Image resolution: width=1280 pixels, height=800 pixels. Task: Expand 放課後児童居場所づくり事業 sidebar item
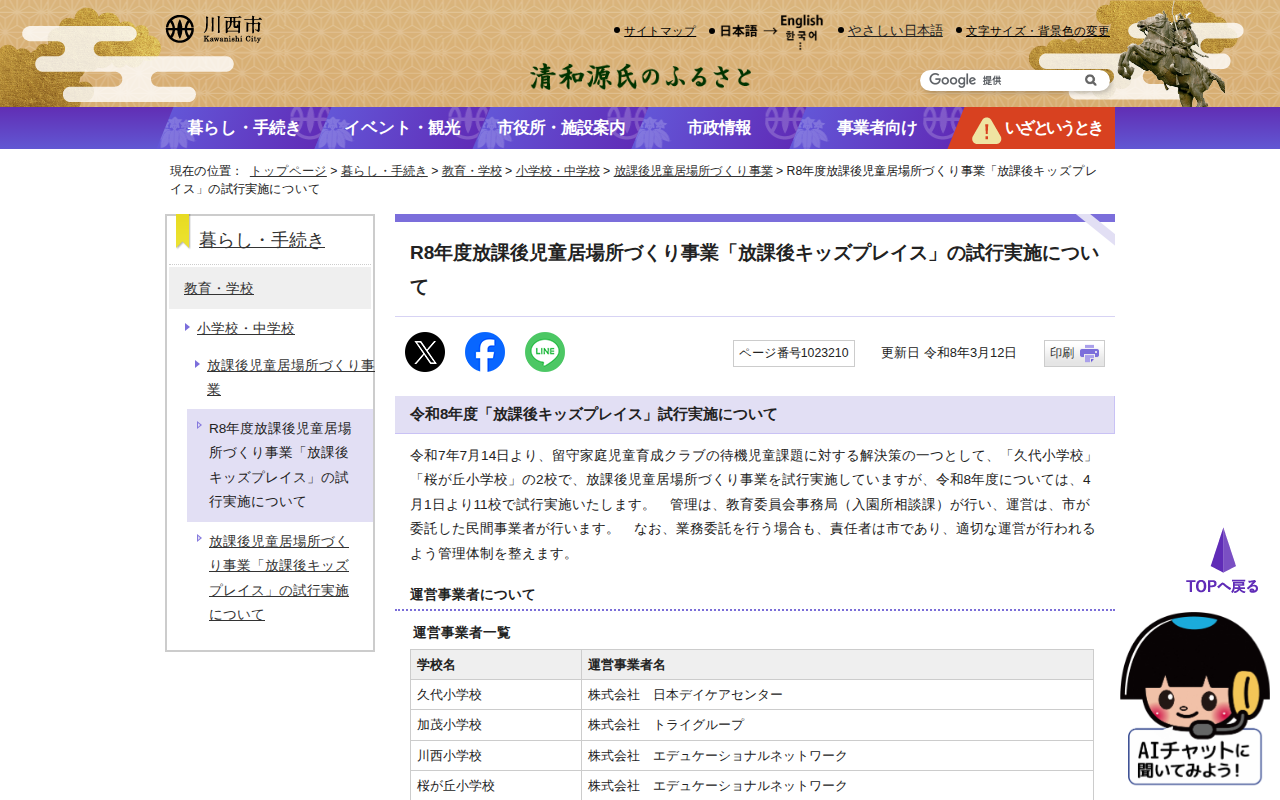pos(290,377)
